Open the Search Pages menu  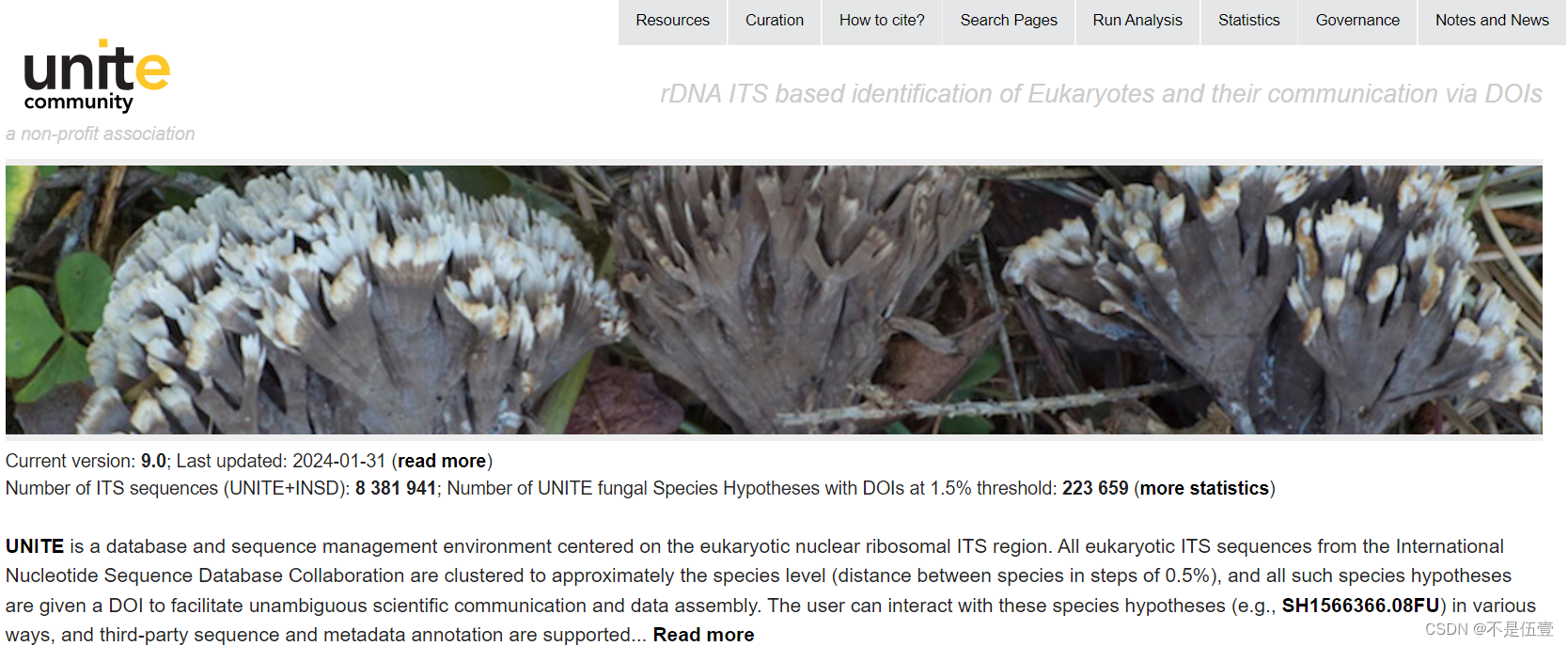coord(1009,21)
